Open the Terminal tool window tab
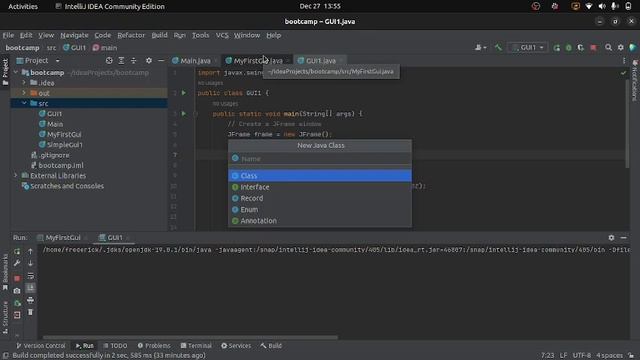This screenshot has width=640, height=360. click(196, 346)
